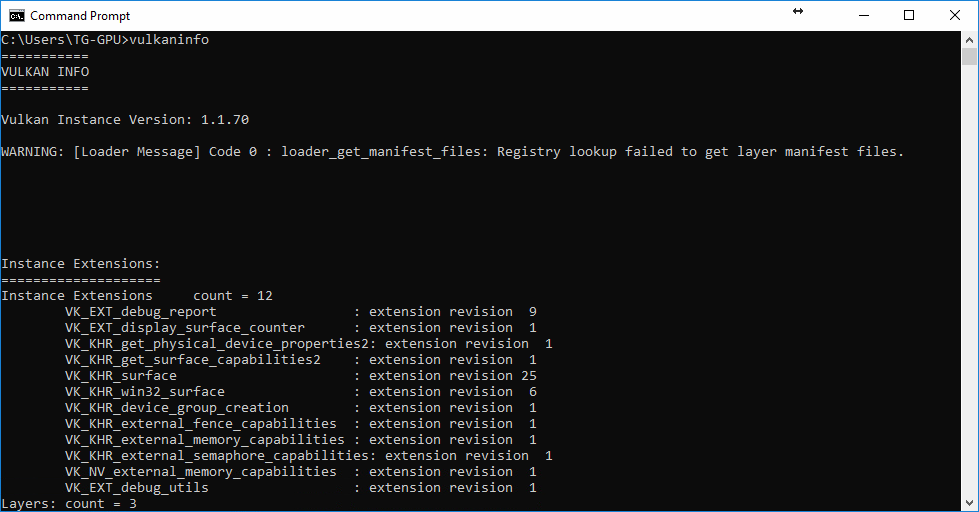Click the empty scrollbar track below the thumb

click(x=969, y=280)
